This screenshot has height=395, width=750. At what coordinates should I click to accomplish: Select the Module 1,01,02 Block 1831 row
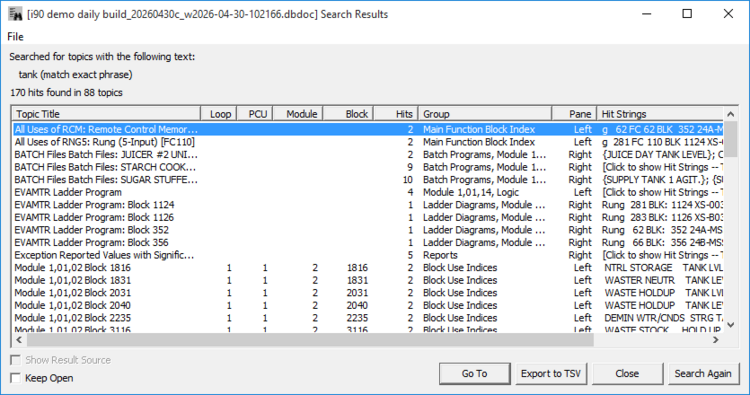pos(368,280)
